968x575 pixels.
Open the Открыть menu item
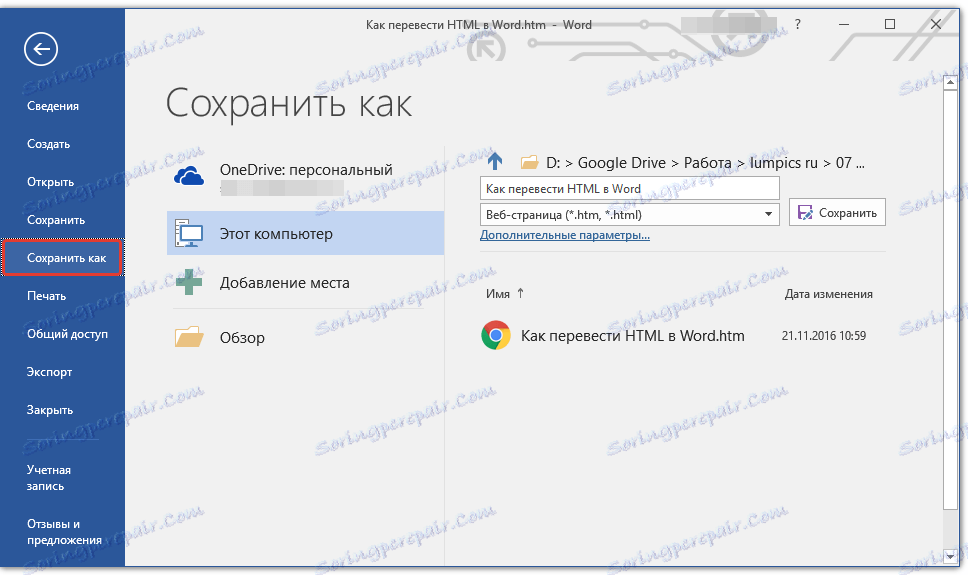click(x=51, y=182)
